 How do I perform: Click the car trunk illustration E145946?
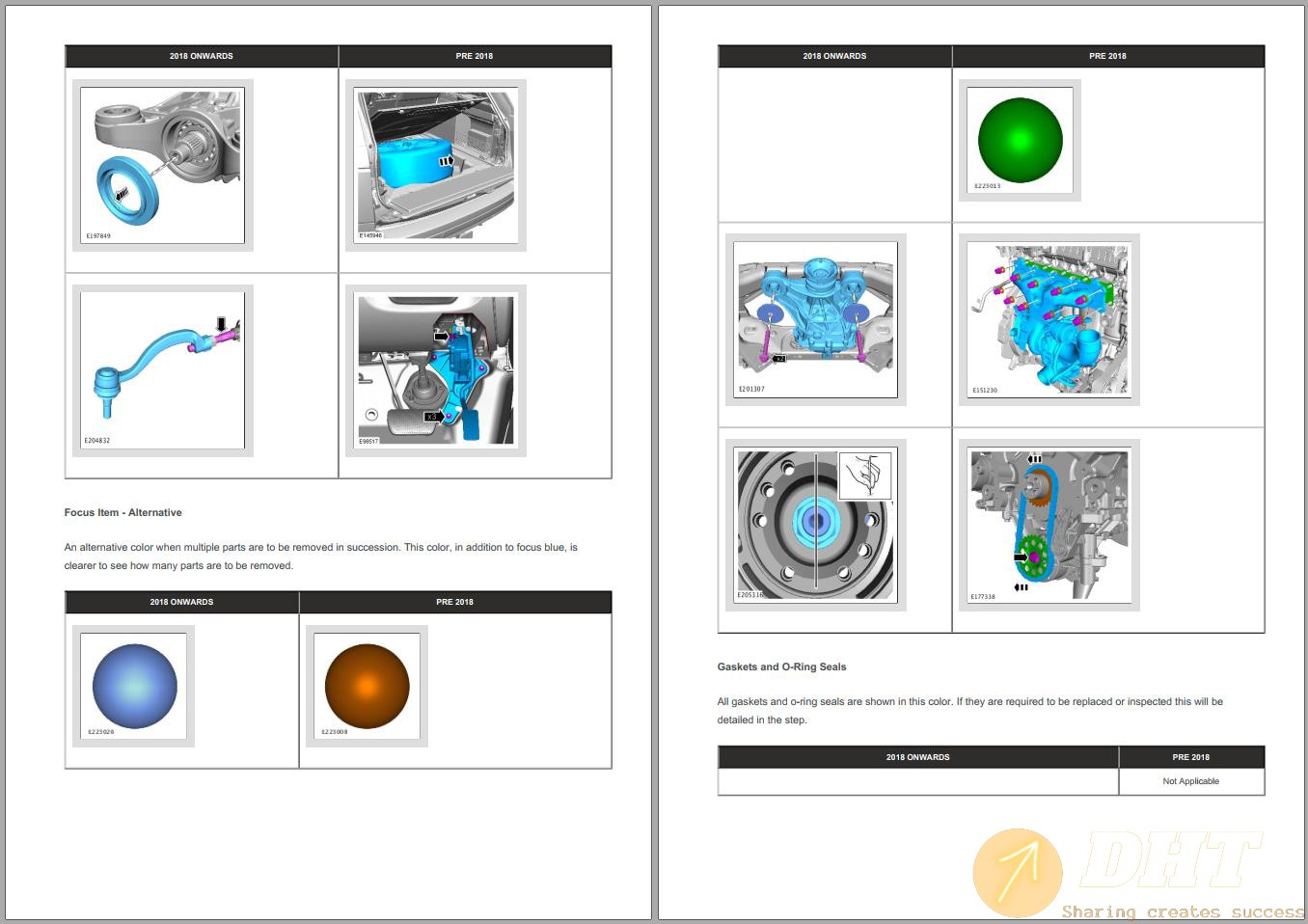click(x=436, y=165)
